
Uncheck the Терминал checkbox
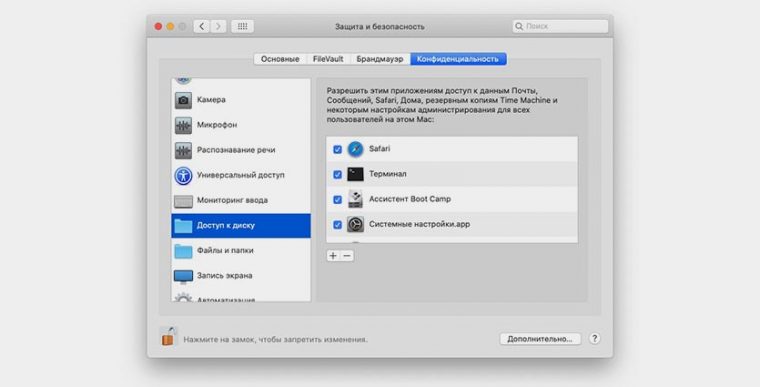(337, 175)
